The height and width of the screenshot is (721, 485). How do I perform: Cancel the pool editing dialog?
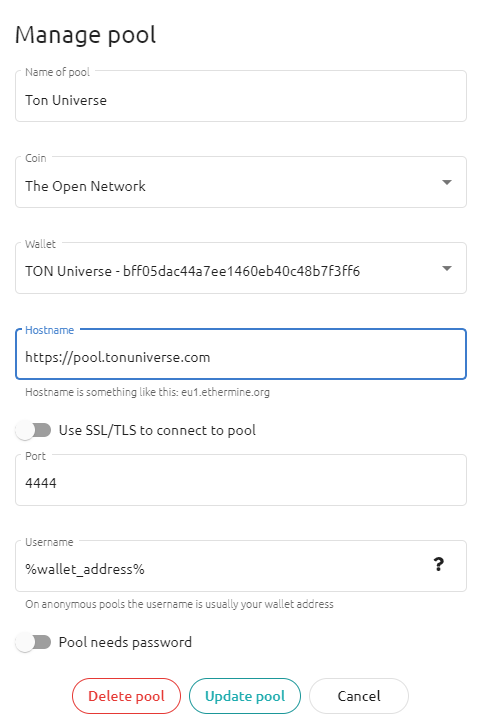[359, 696]
